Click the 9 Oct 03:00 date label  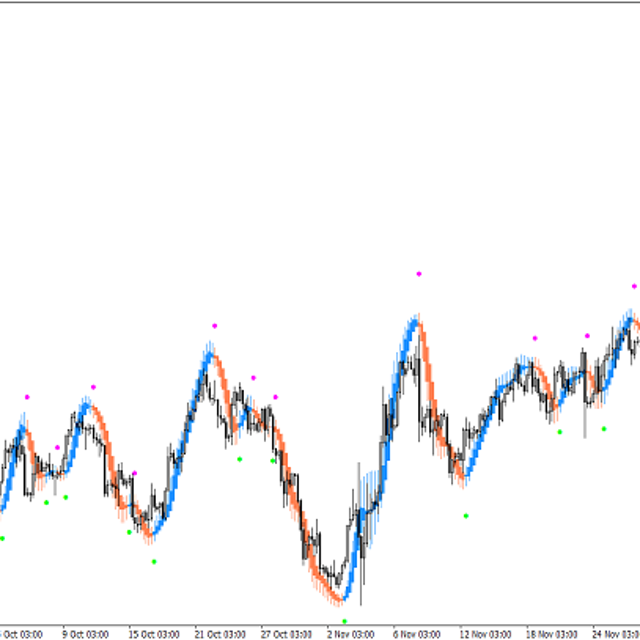coord(85,633)
